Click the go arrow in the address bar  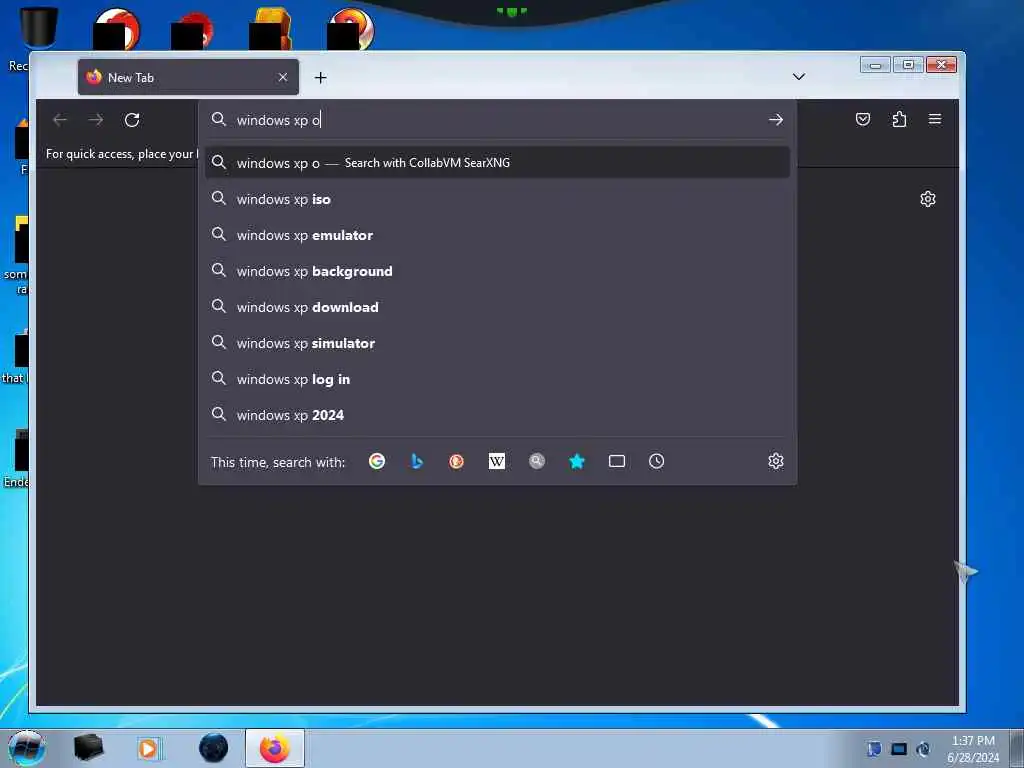[x=776, y=120]
